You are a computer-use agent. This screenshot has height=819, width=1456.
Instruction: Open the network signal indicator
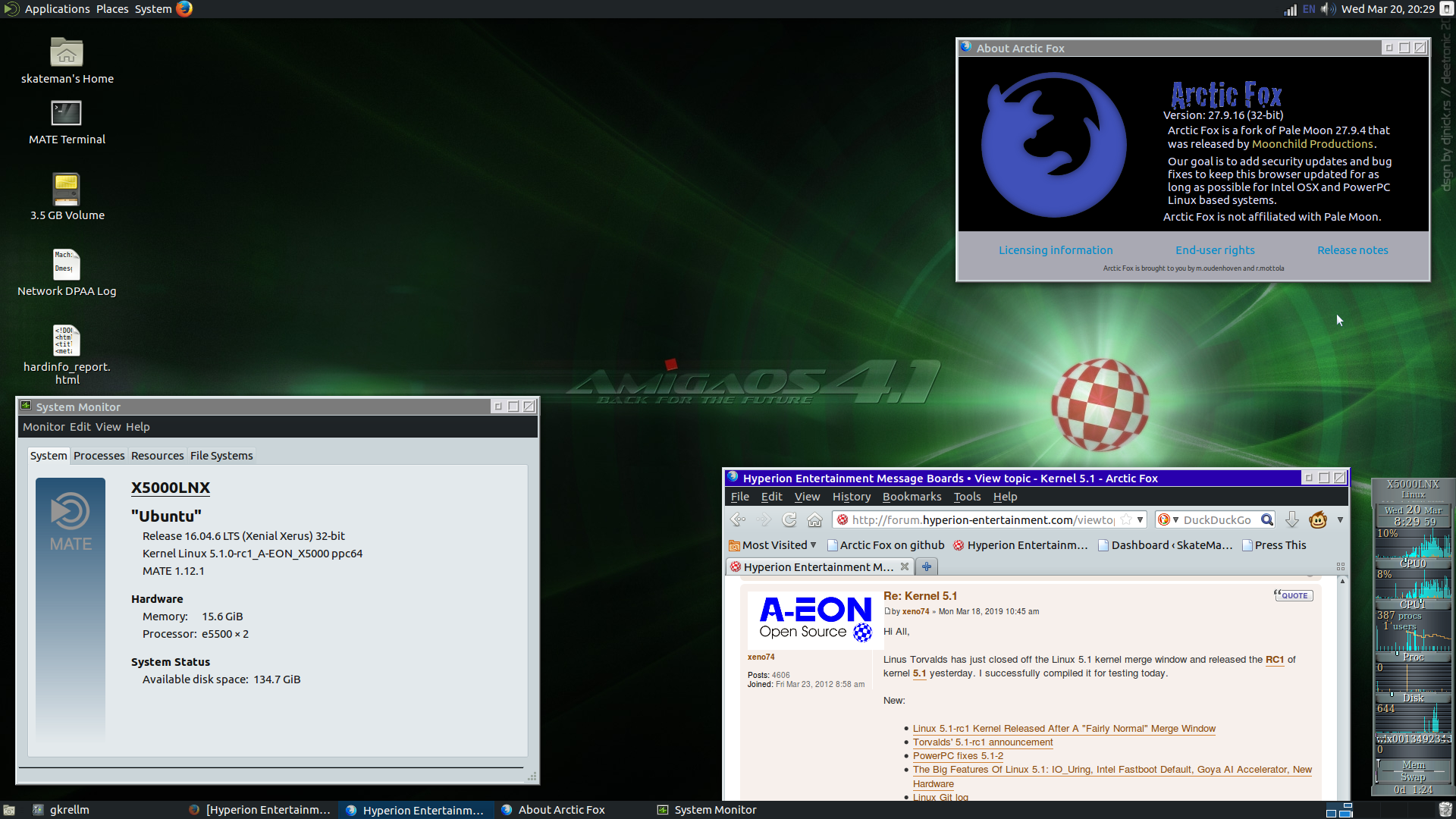1290,9
